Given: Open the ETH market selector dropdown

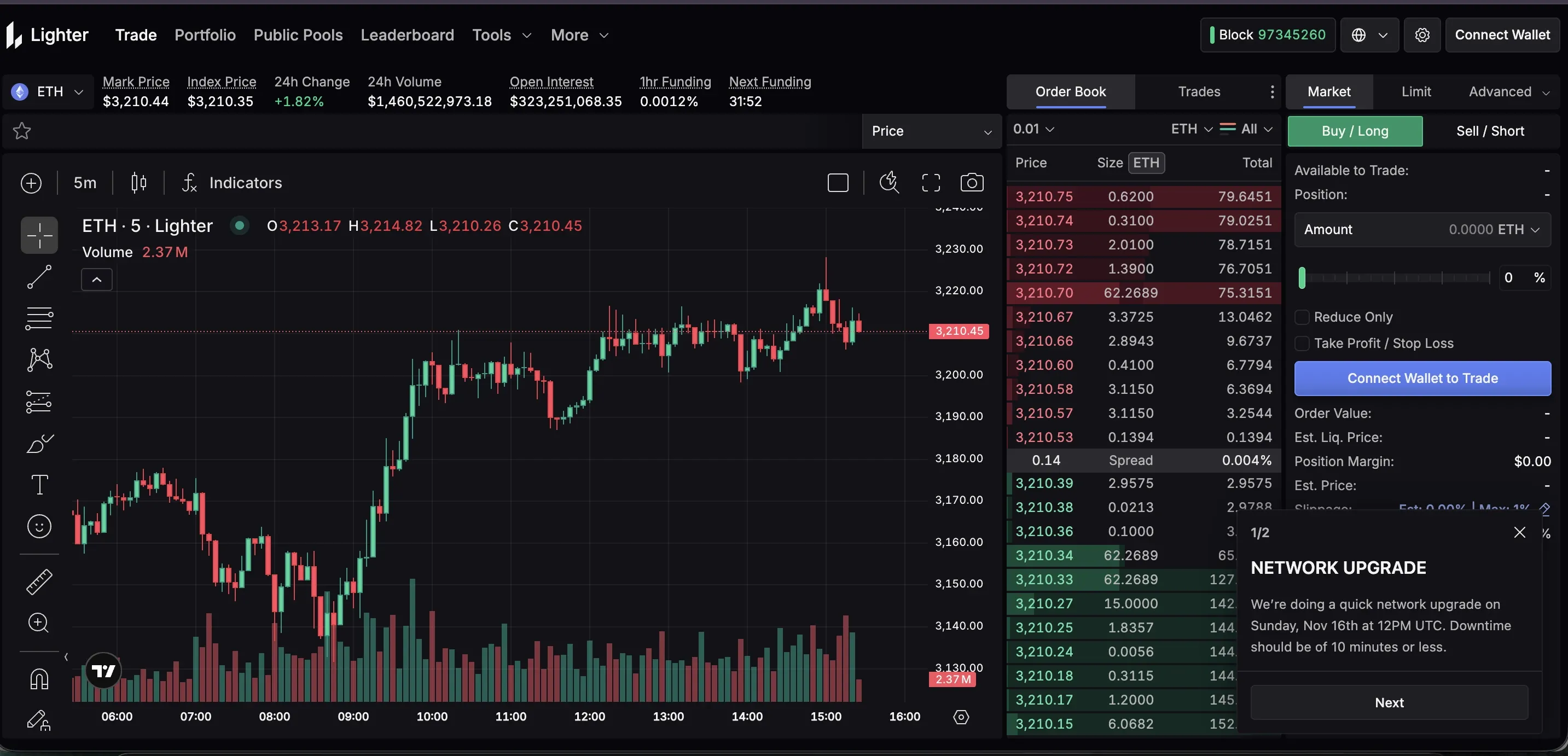Looking at the screenshot, I should [48, 91].
